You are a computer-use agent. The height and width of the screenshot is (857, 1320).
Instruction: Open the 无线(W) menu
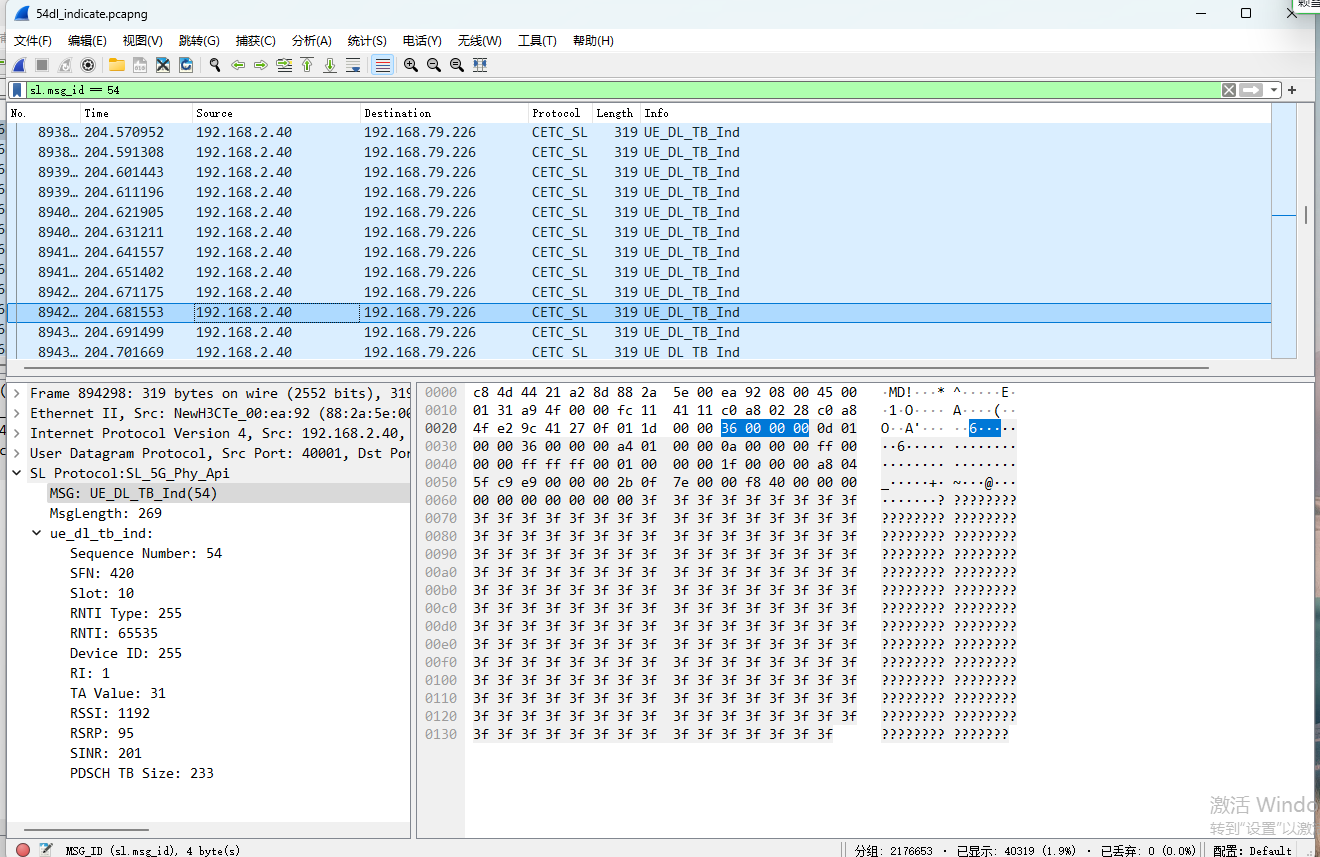pyautogui.click(x=479, y=40)
